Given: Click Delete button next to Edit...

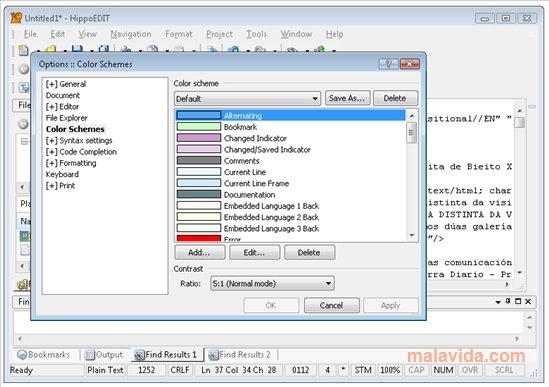Looking at the screenshot, I should click(x=309, y=253).
